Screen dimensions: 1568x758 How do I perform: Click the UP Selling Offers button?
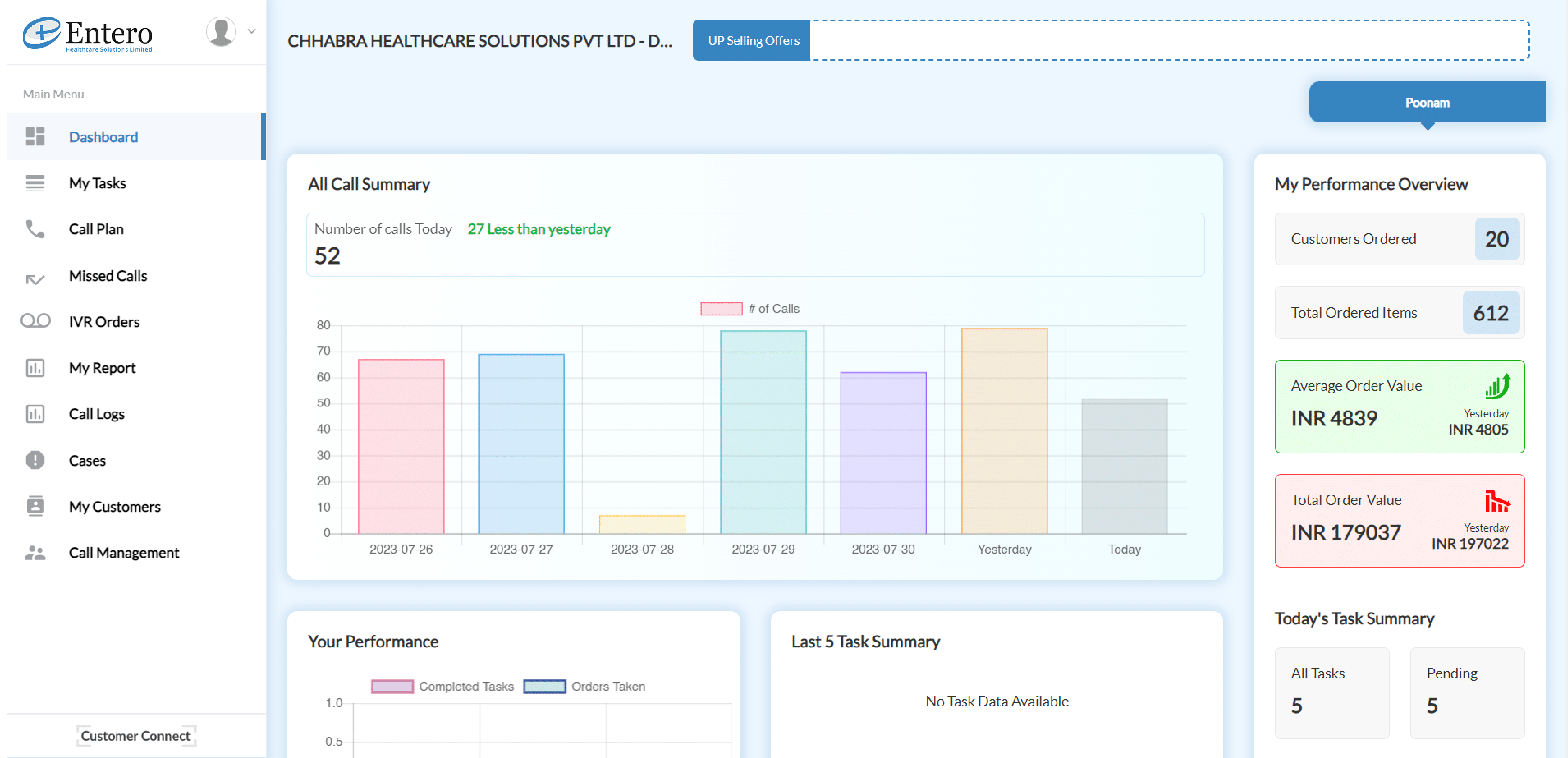click(x=752, y=41)
